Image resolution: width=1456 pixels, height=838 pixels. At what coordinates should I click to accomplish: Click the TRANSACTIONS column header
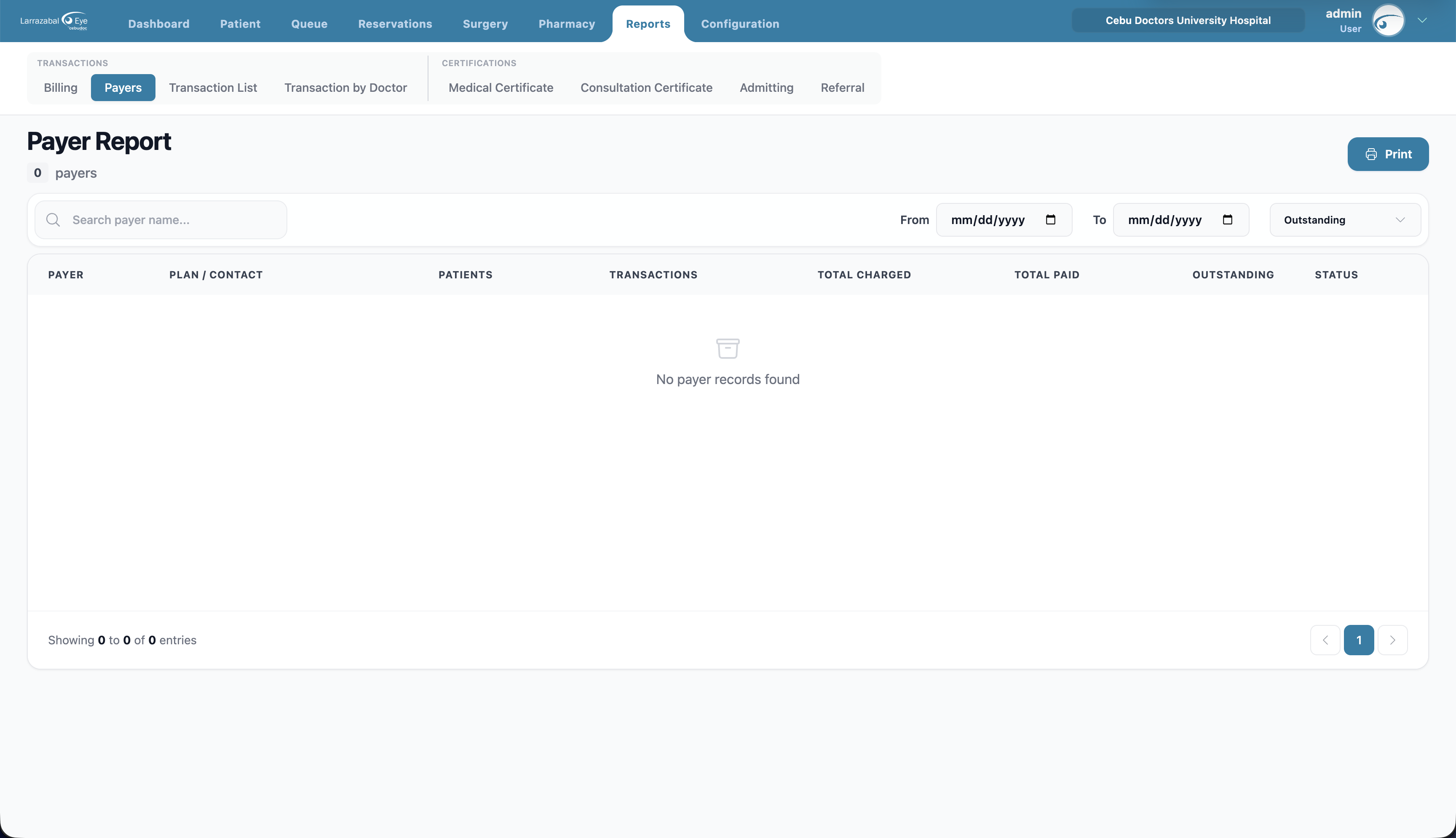[653, 275]
